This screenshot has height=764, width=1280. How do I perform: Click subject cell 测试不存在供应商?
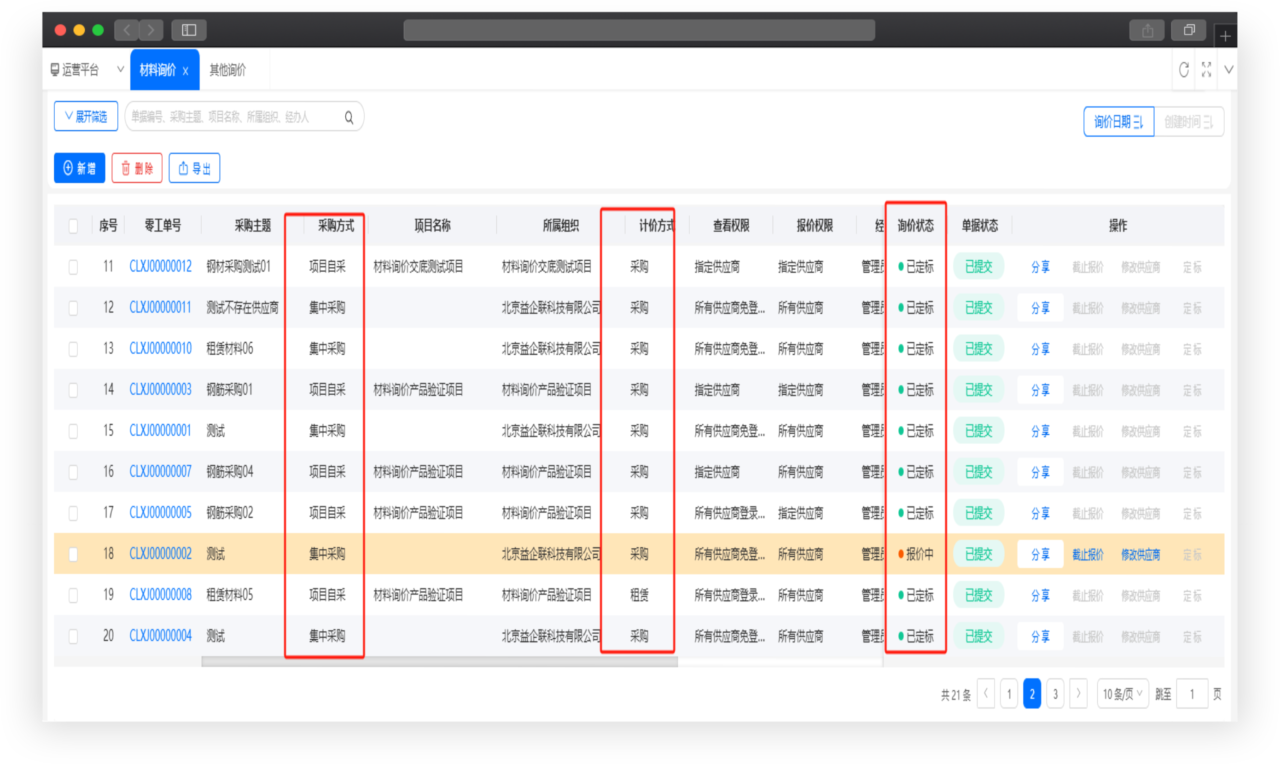242,308
